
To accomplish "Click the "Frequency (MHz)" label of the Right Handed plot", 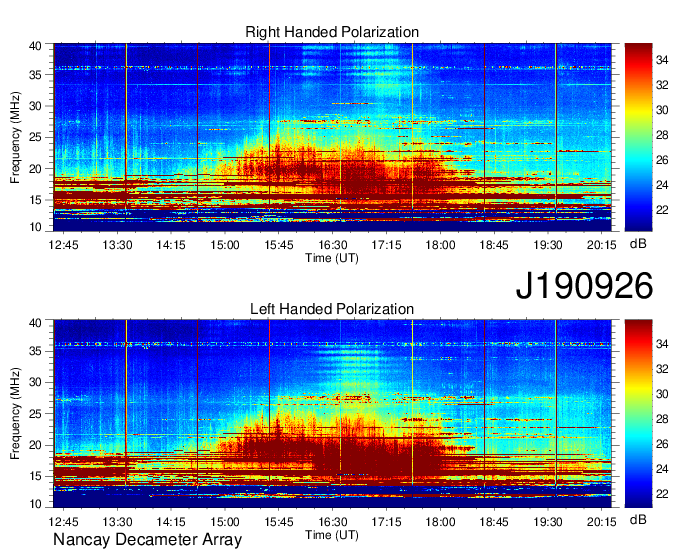I will (x=15, y=137).
